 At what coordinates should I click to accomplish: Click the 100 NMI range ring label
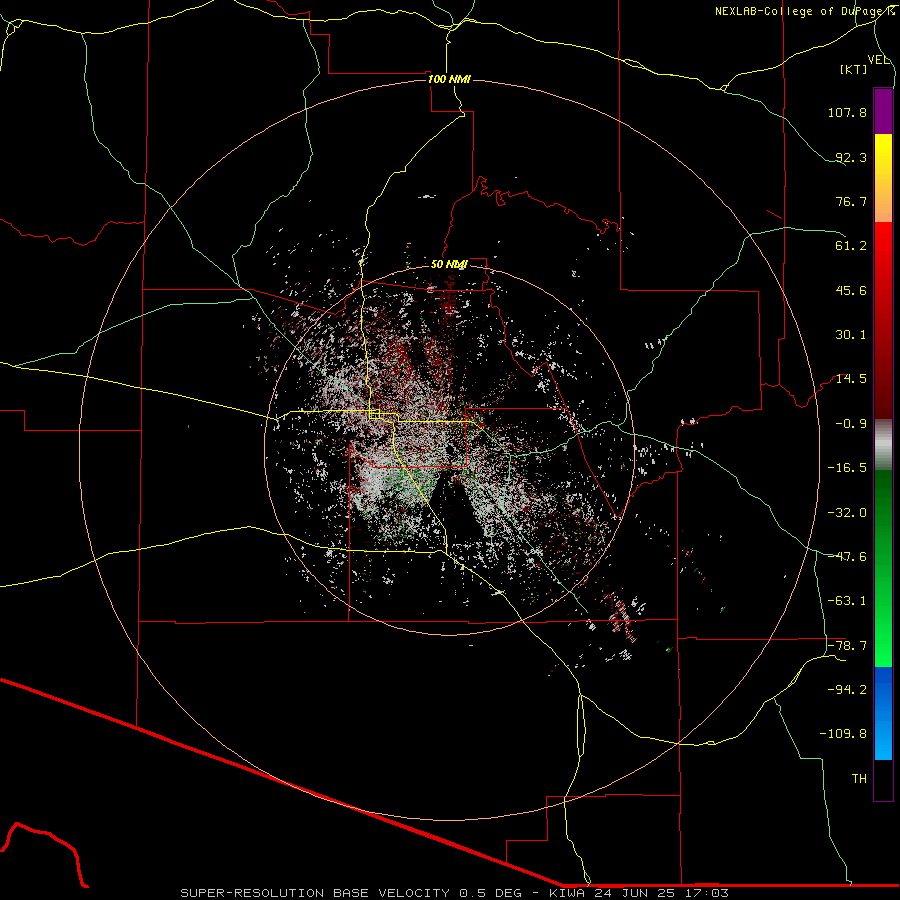pos(449,79)
